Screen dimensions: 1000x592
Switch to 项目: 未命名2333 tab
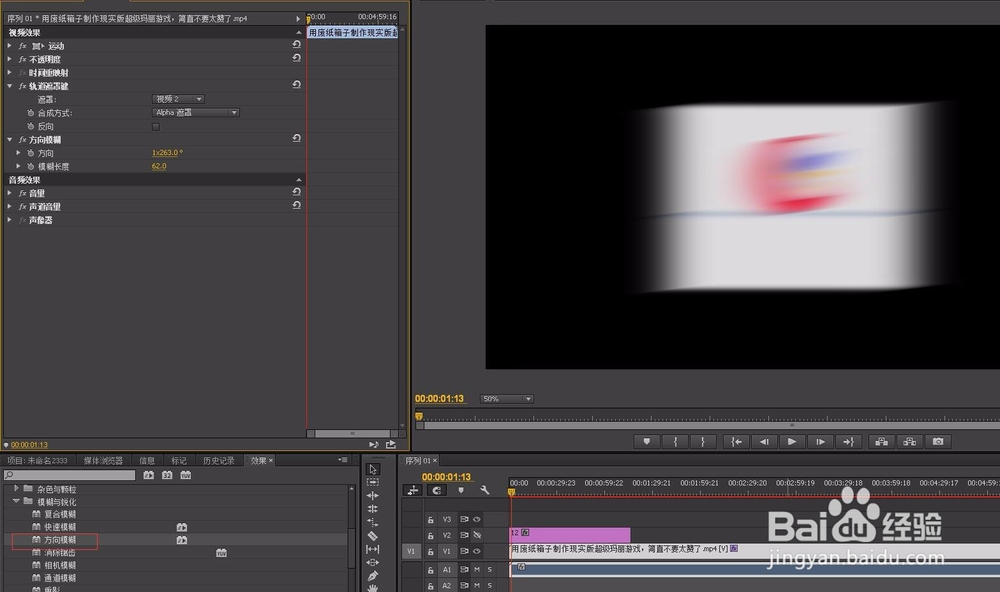37,461
